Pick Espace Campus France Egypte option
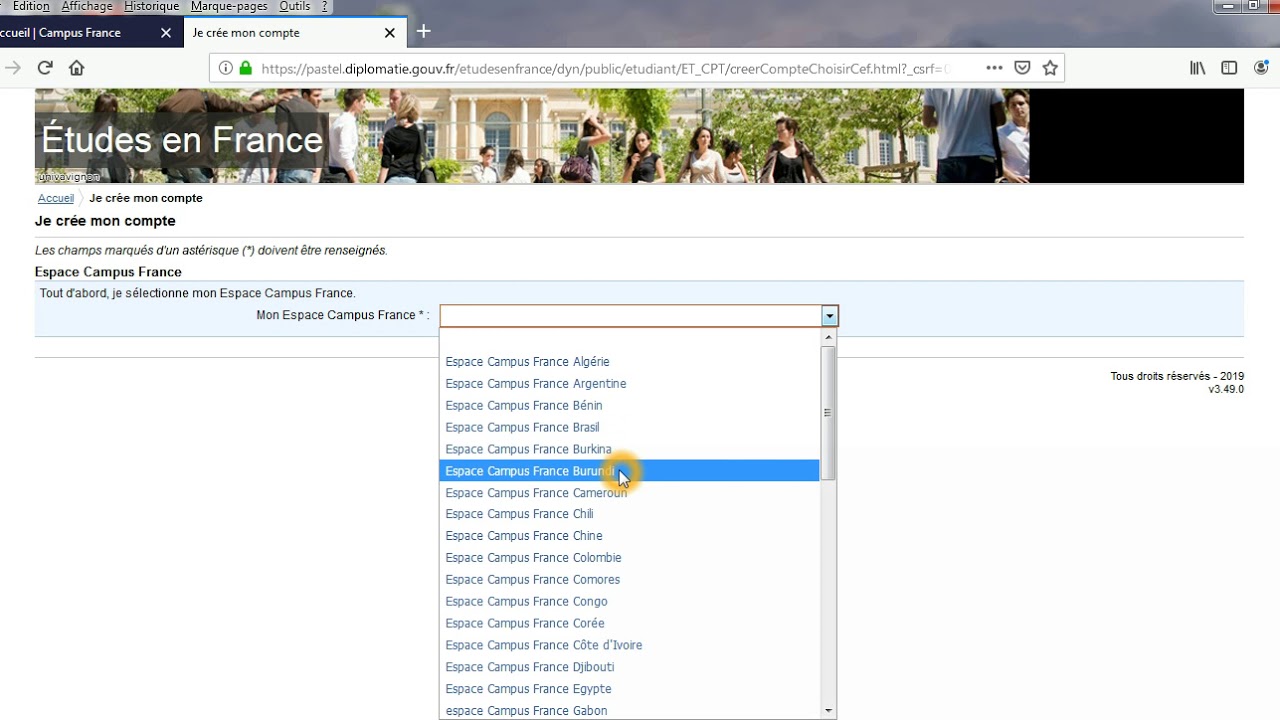Viewport: 1280px width, 720px height. pyautogui.click(x=629, y=689)
